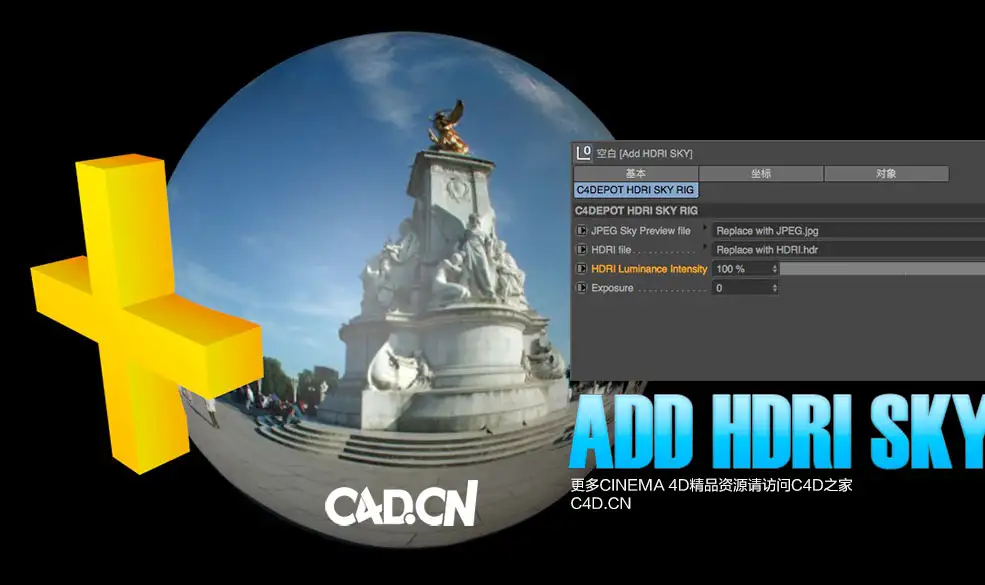985x585 pixels.
Task: Open the 坐标 tab
Action: coord(761,173)
